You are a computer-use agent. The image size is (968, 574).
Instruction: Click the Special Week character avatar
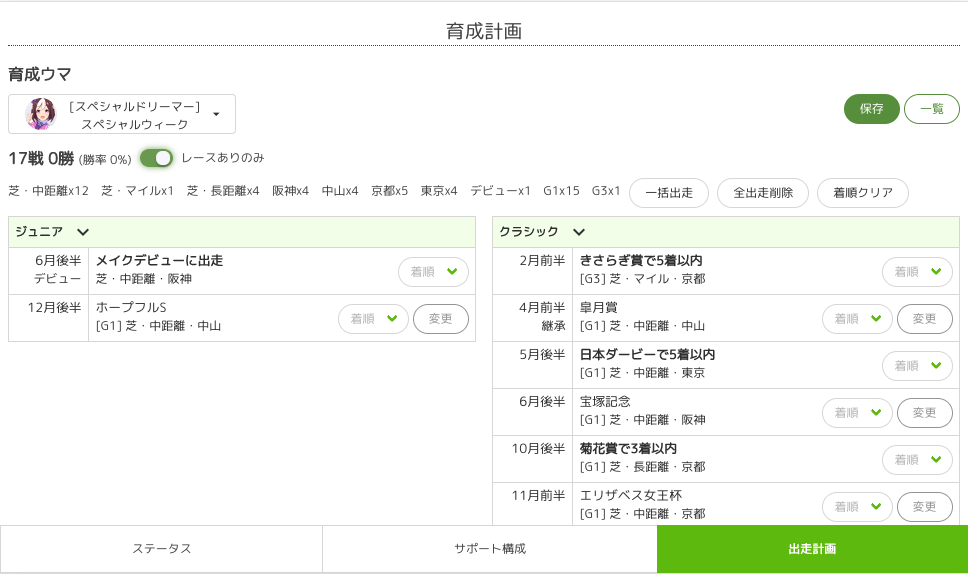(41, 114)
